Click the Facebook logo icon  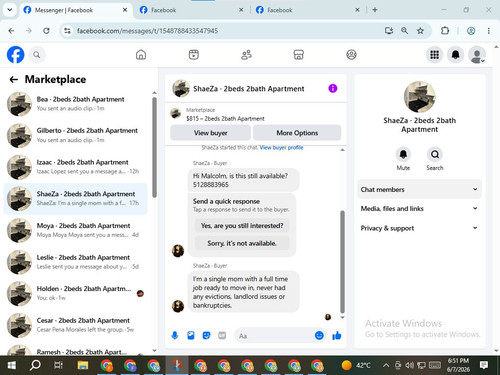(15, 55)
